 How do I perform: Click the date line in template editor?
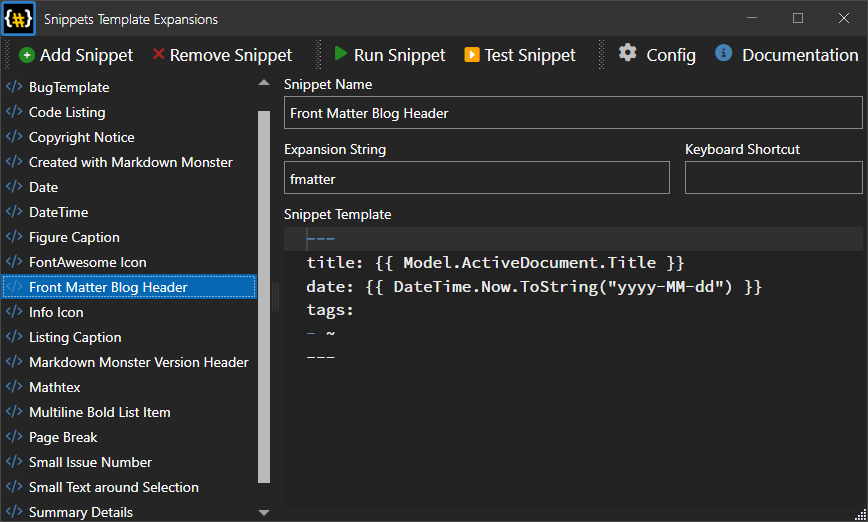click(x=534, y=287)
